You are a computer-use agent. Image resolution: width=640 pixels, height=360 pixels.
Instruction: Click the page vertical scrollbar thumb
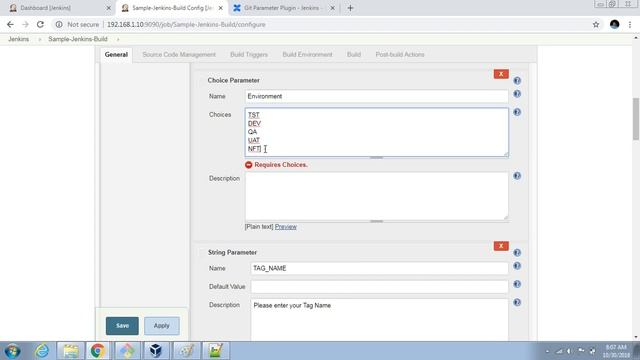click(636, 119)
